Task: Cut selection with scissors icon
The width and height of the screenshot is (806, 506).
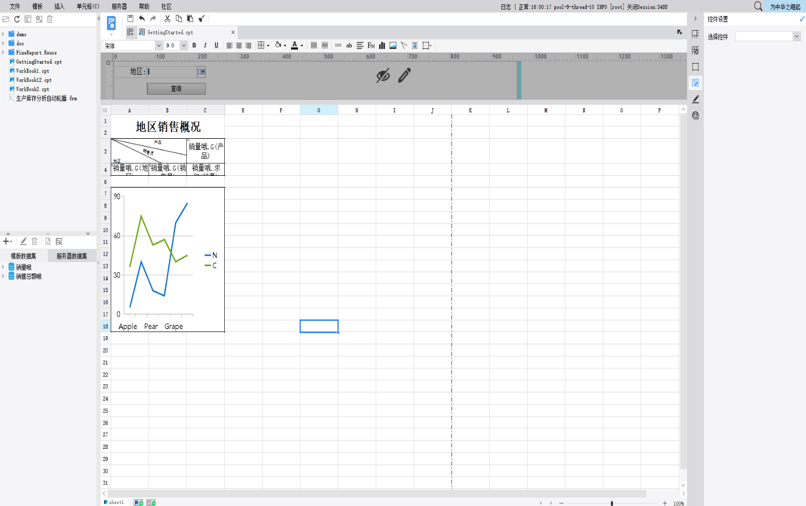Action: [167, 19]
